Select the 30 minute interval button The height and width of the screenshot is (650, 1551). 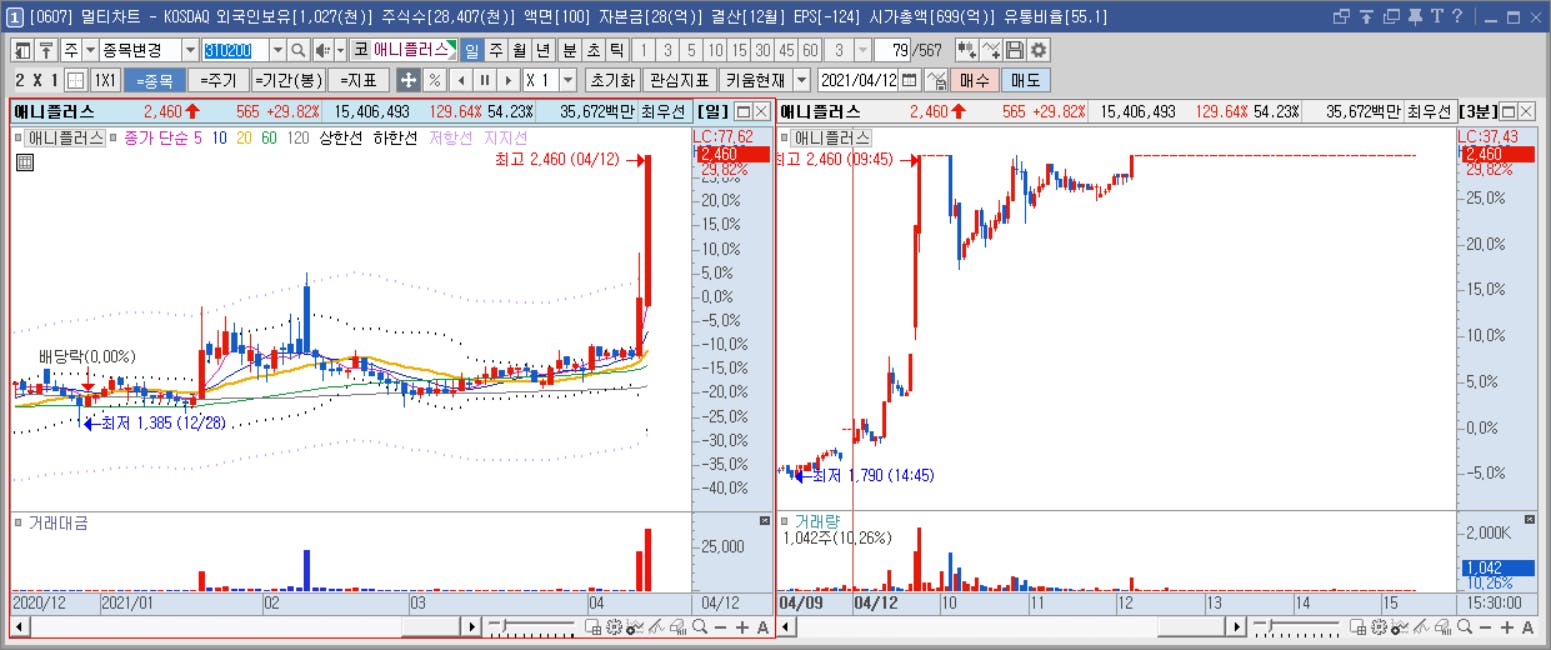click(x=763, y=50)
